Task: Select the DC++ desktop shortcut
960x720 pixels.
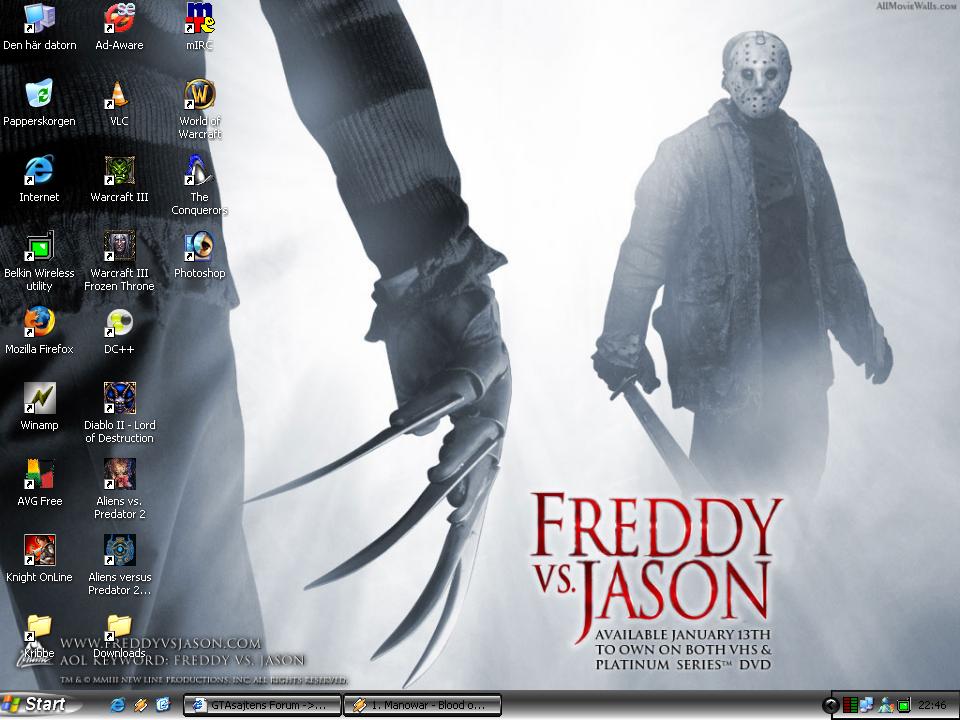Action: (x=119, y=331)
